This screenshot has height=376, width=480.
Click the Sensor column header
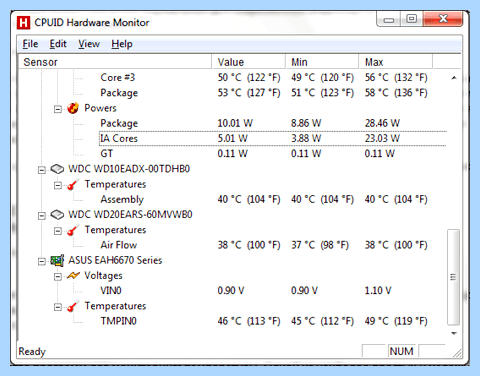pyautogui.click(x=115, y=62)
